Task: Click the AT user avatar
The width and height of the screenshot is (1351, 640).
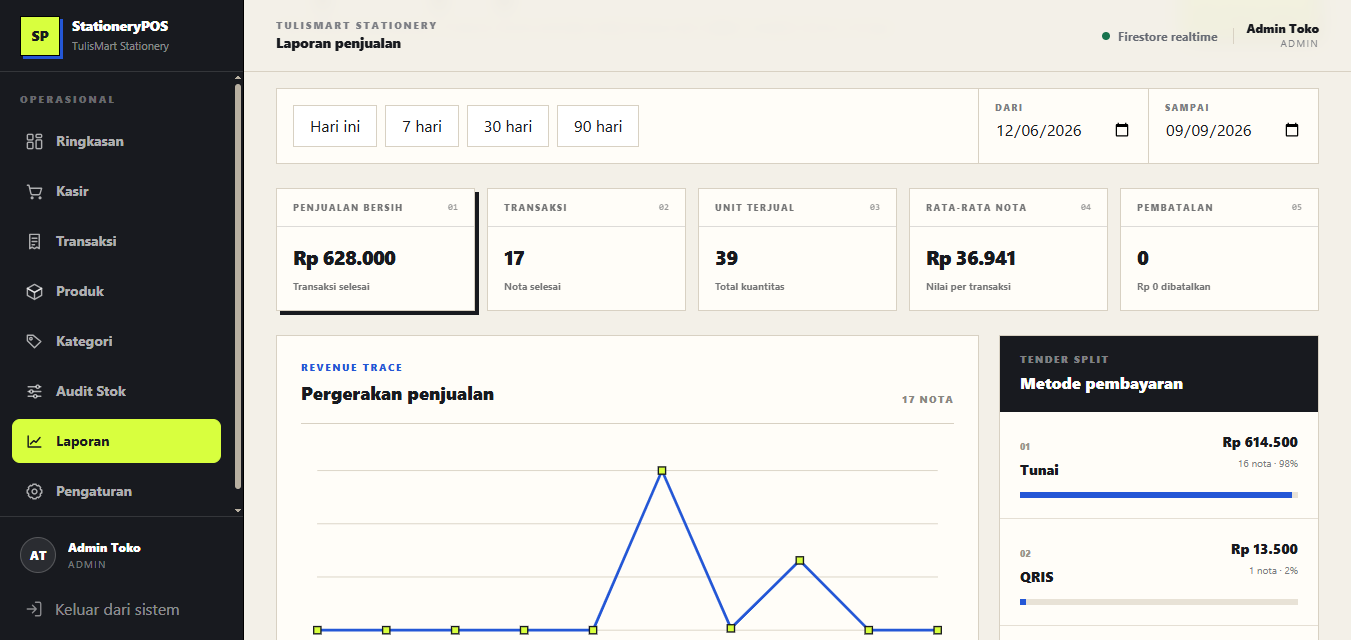Action: pos(38,555)
